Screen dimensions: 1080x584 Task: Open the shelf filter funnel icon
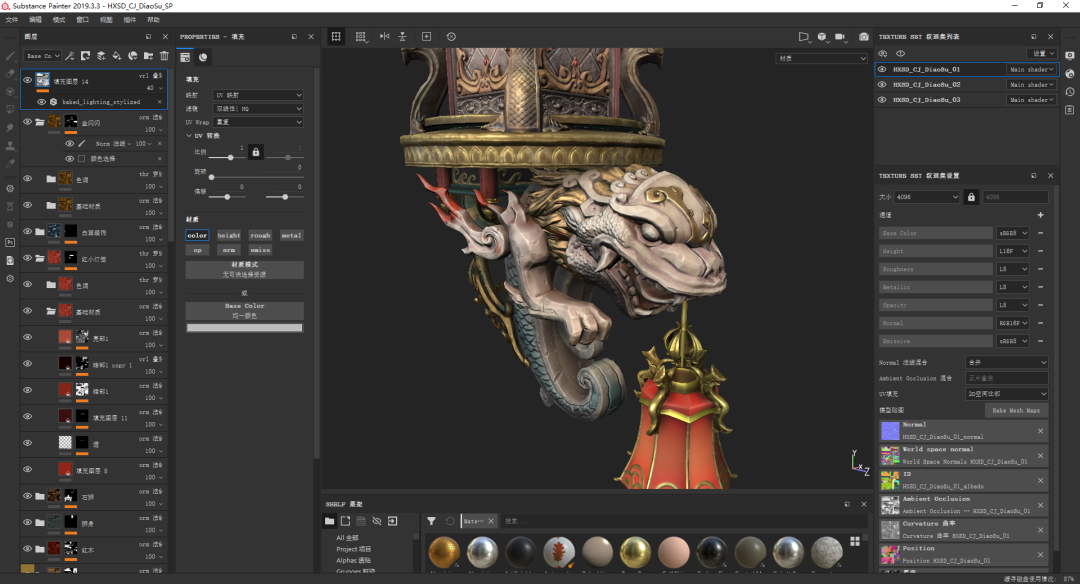[431, 521]
